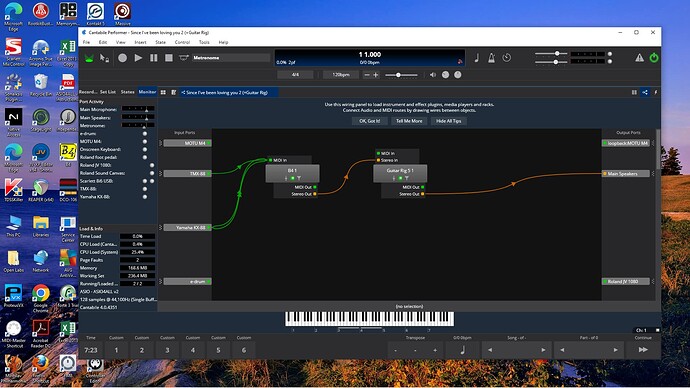Toggle the B4 1 plugin enable indicator
Image resolution: width=690 pixels, height=388 pixels.
point(293,178)
